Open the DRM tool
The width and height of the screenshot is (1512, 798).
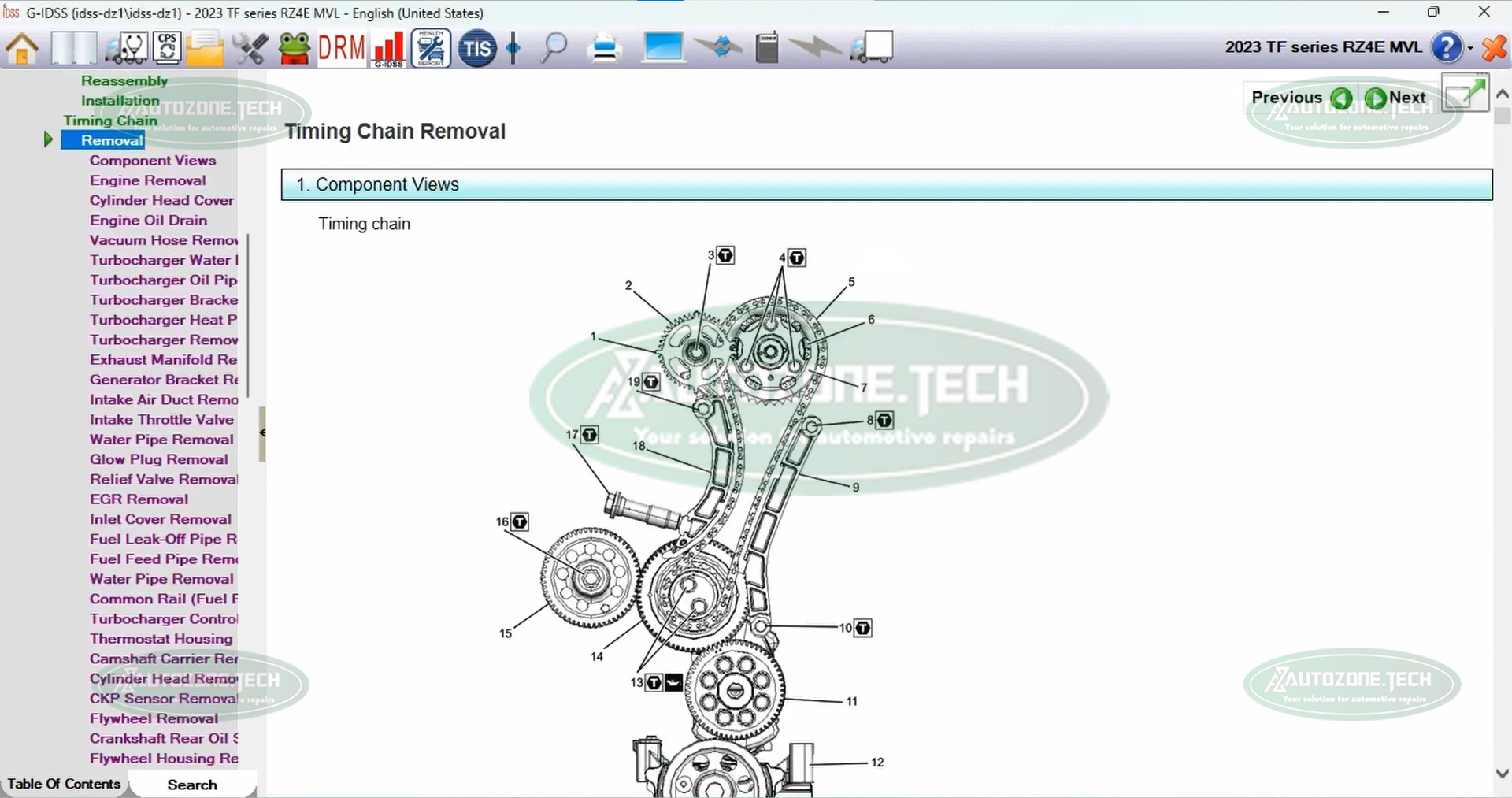341,48
